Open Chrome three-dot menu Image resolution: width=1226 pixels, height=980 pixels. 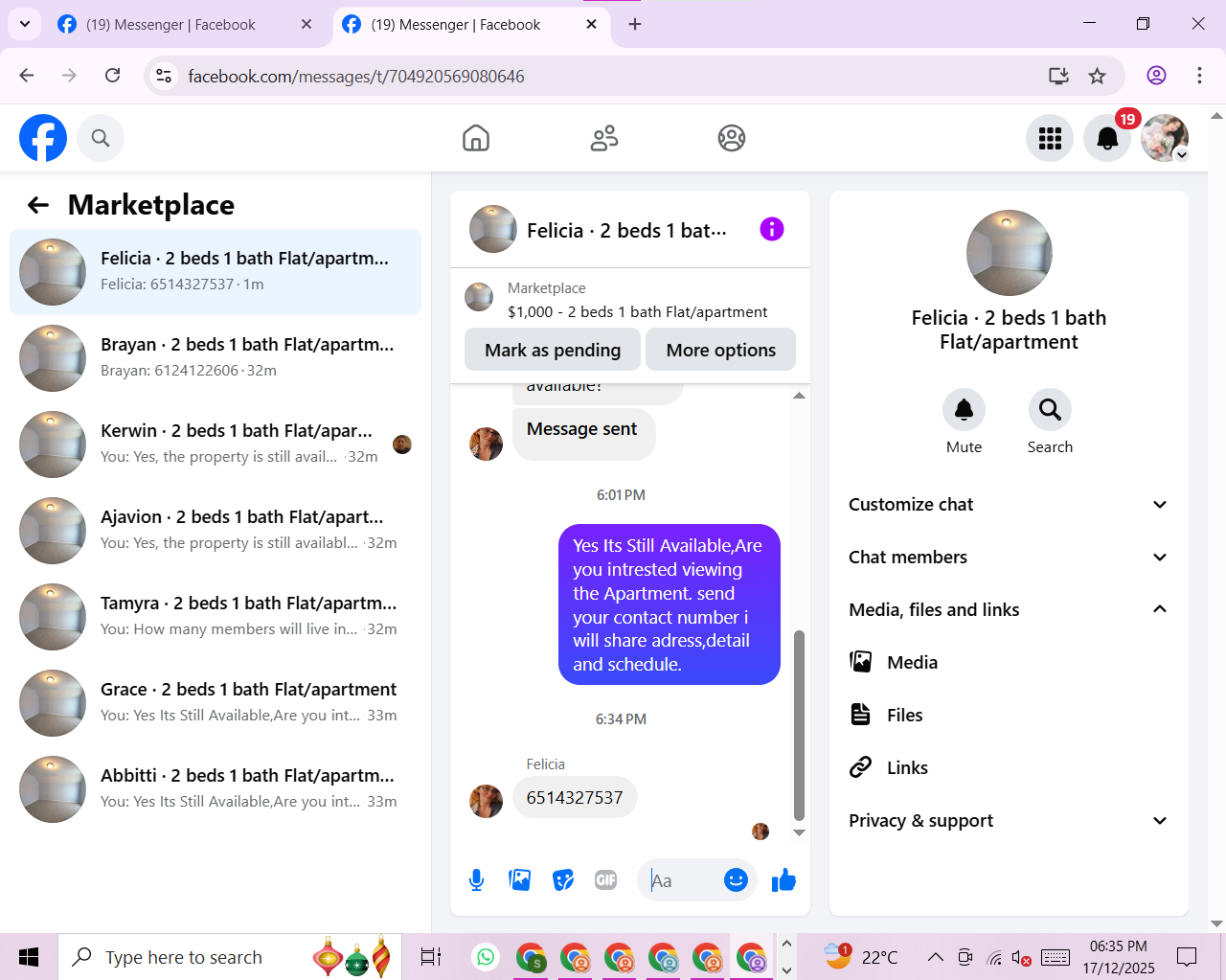1199,76
